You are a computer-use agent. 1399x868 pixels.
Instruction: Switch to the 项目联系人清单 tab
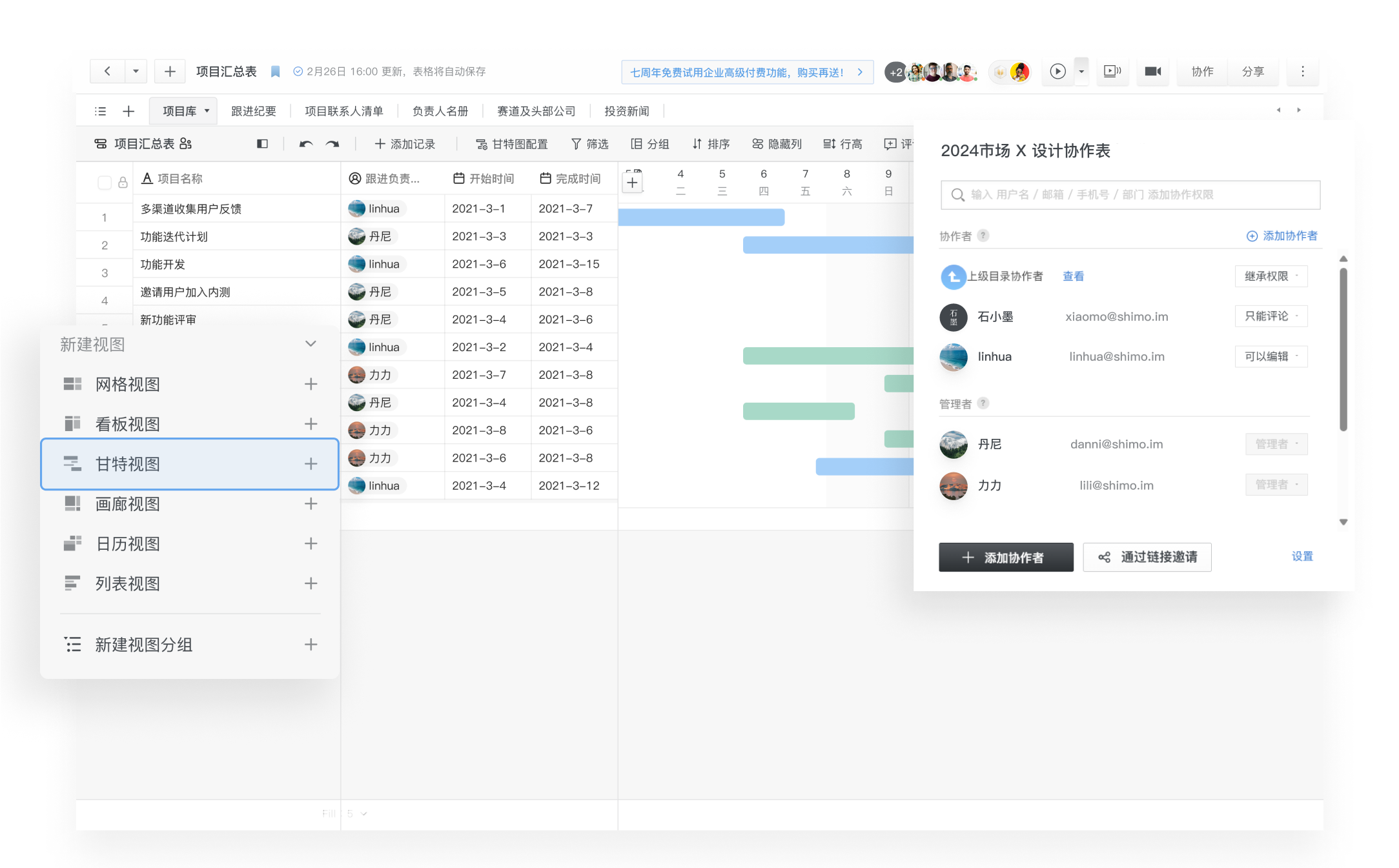pyautogui.click(x=344, y=111)
